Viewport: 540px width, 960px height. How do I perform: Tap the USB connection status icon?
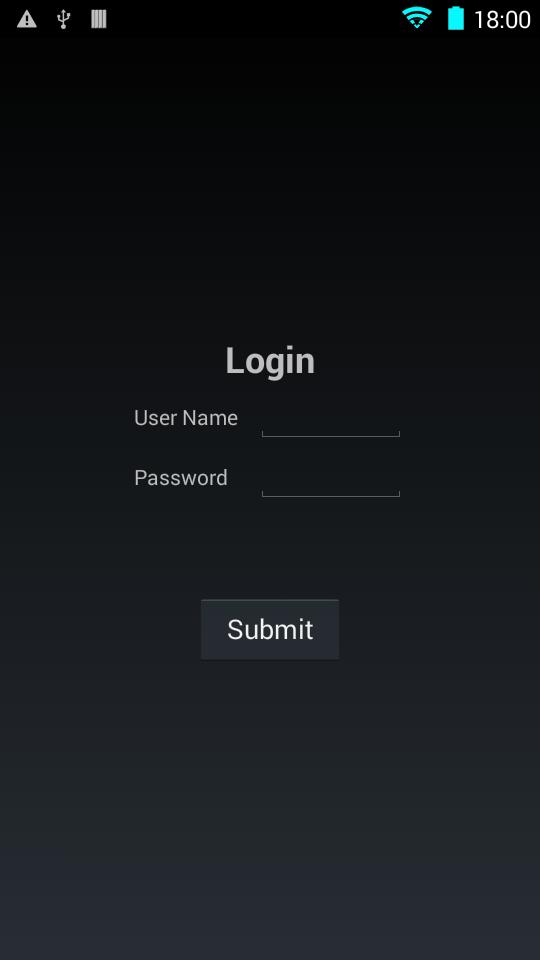point(63,20)
